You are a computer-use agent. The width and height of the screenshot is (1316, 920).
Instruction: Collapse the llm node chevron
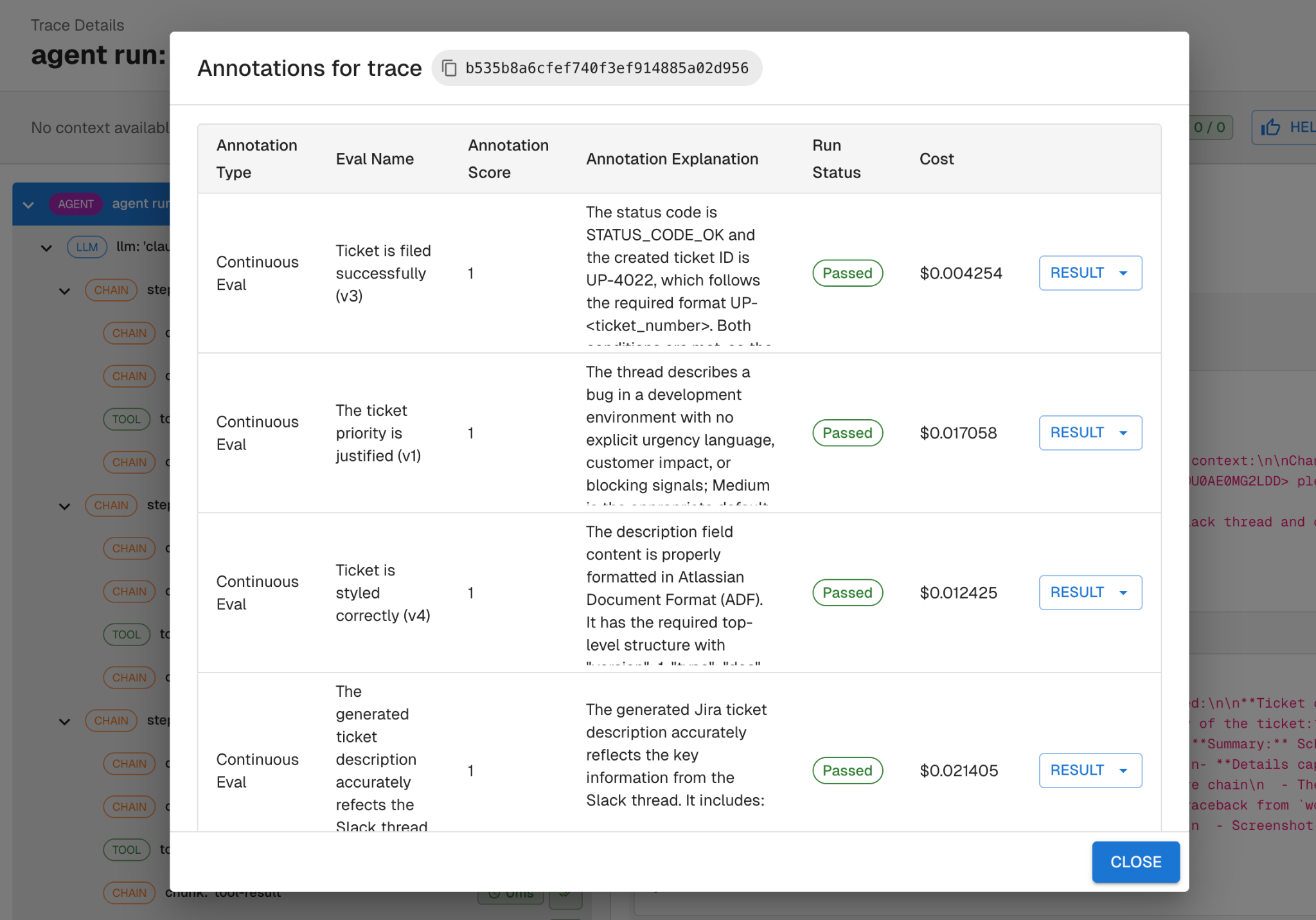click(46, 248)
